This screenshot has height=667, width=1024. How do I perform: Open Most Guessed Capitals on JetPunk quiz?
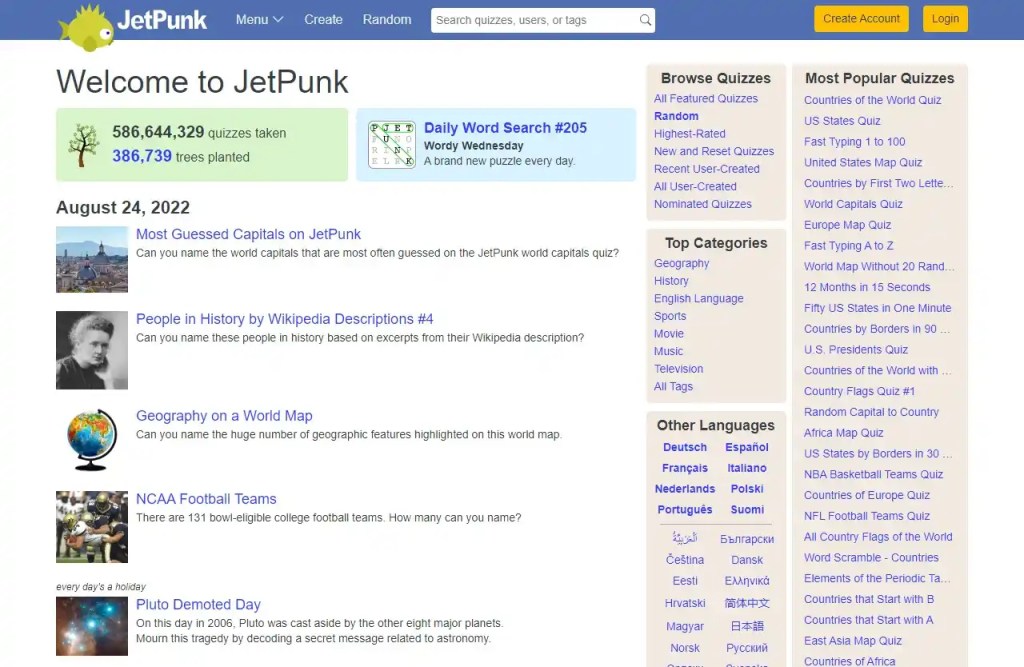(x=248, y=234)
